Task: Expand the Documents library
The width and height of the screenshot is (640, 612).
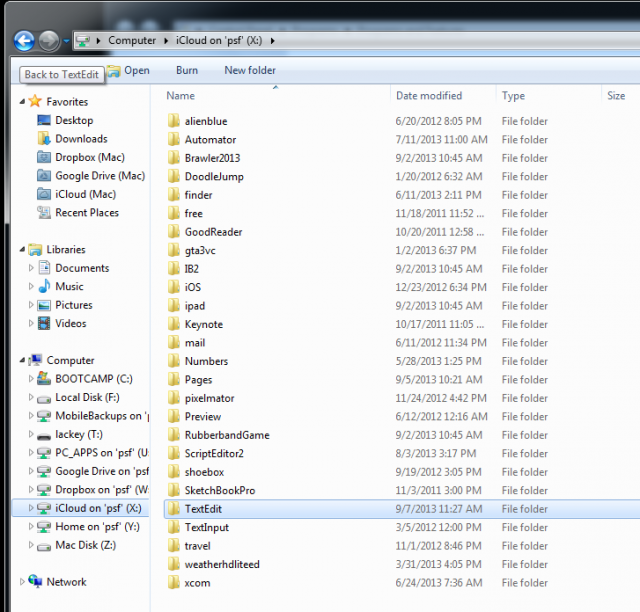Action: (x=31, y=268)
